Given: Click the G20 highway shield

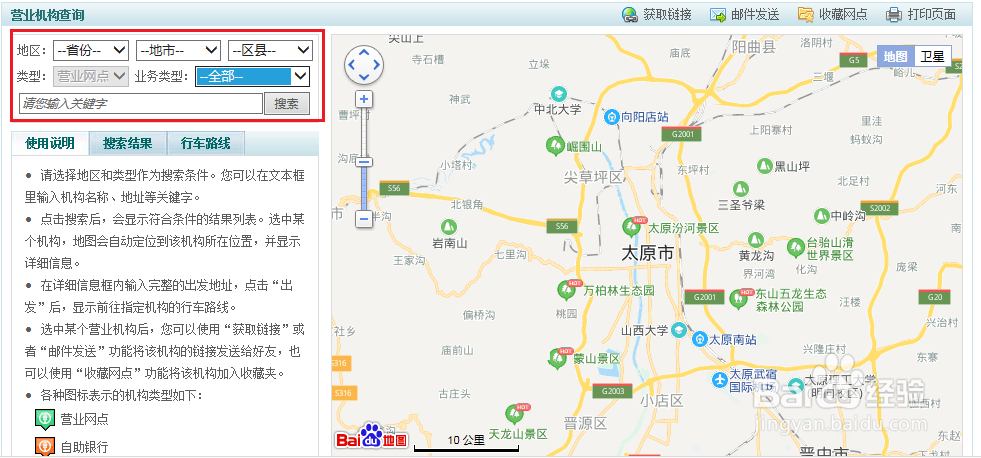Looking at the screenshot, I should click(x=935, y=297).
